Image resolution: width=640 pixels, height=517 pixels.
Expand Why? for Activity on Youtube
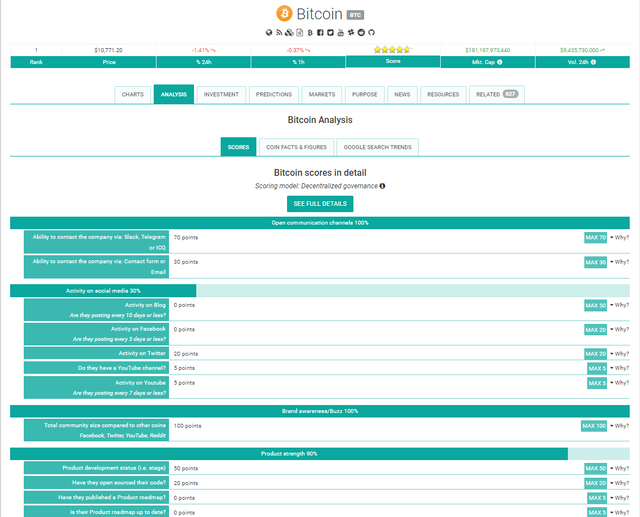[x=620, y=383]
